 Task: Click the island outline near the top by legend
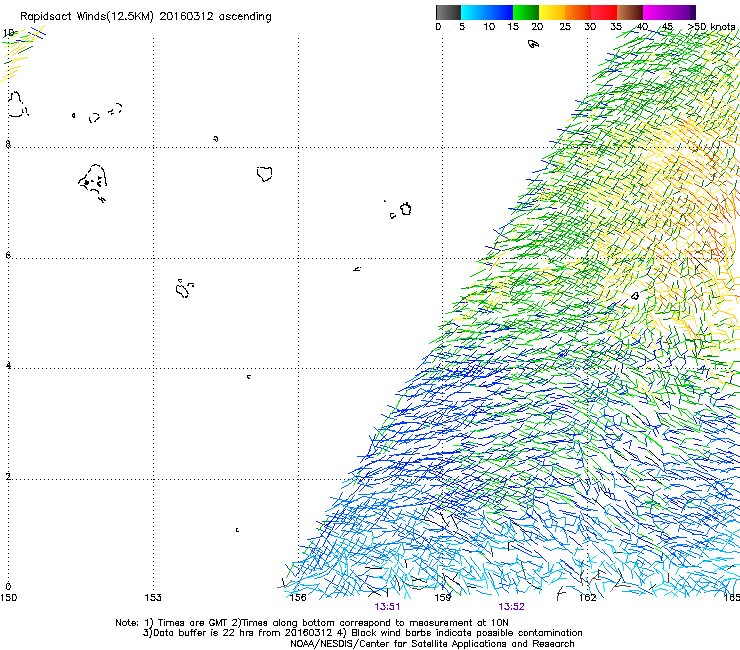(533, 44)
